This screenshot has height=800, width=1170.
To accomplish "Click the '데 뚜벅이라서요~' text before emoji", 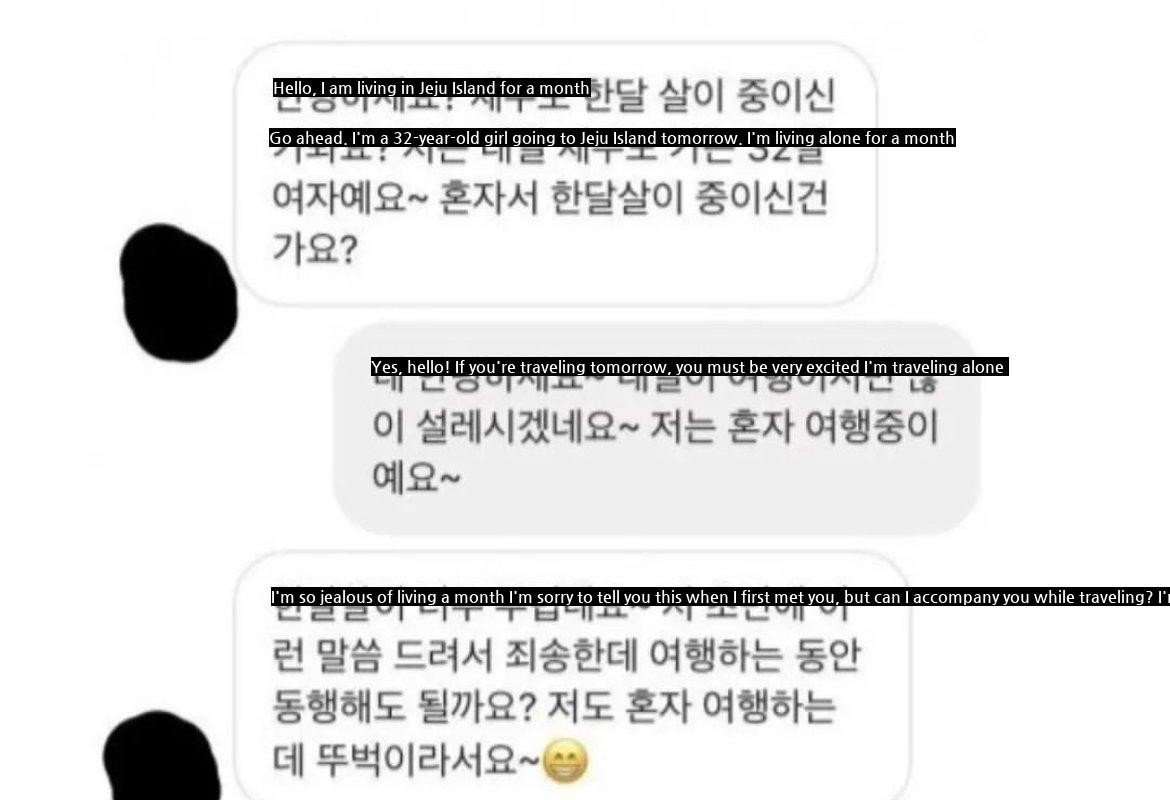I will pos(405,760).
